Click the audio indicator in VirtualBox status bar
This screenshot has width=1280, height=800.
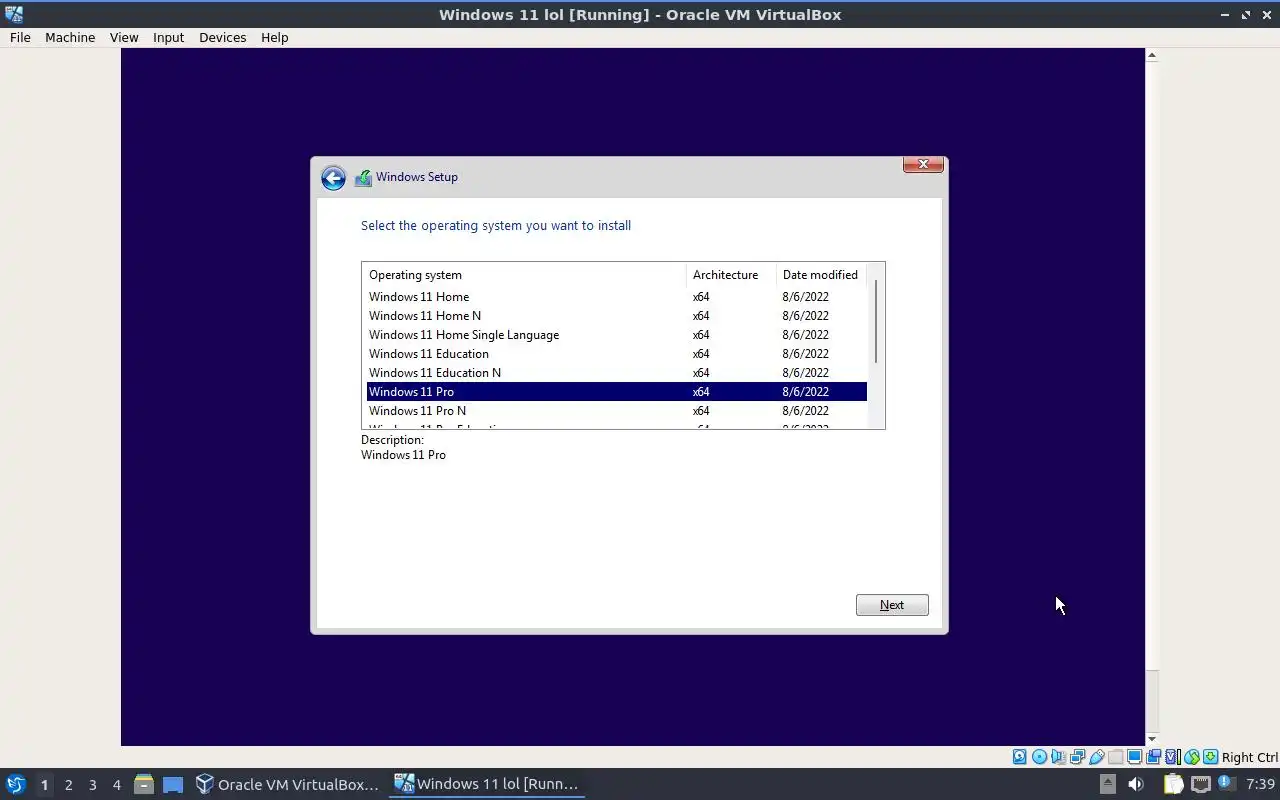(1058, 757)
